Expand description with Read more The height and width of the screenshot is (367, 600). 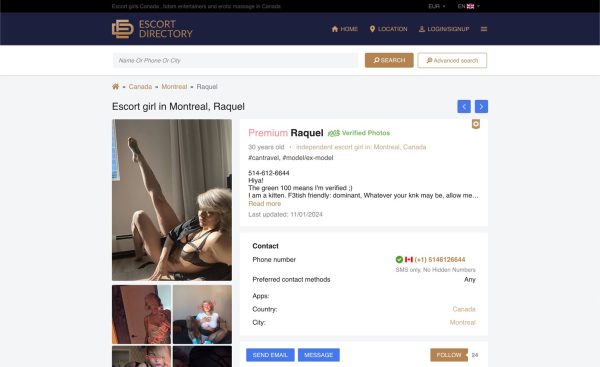click(x=264, y=204)
